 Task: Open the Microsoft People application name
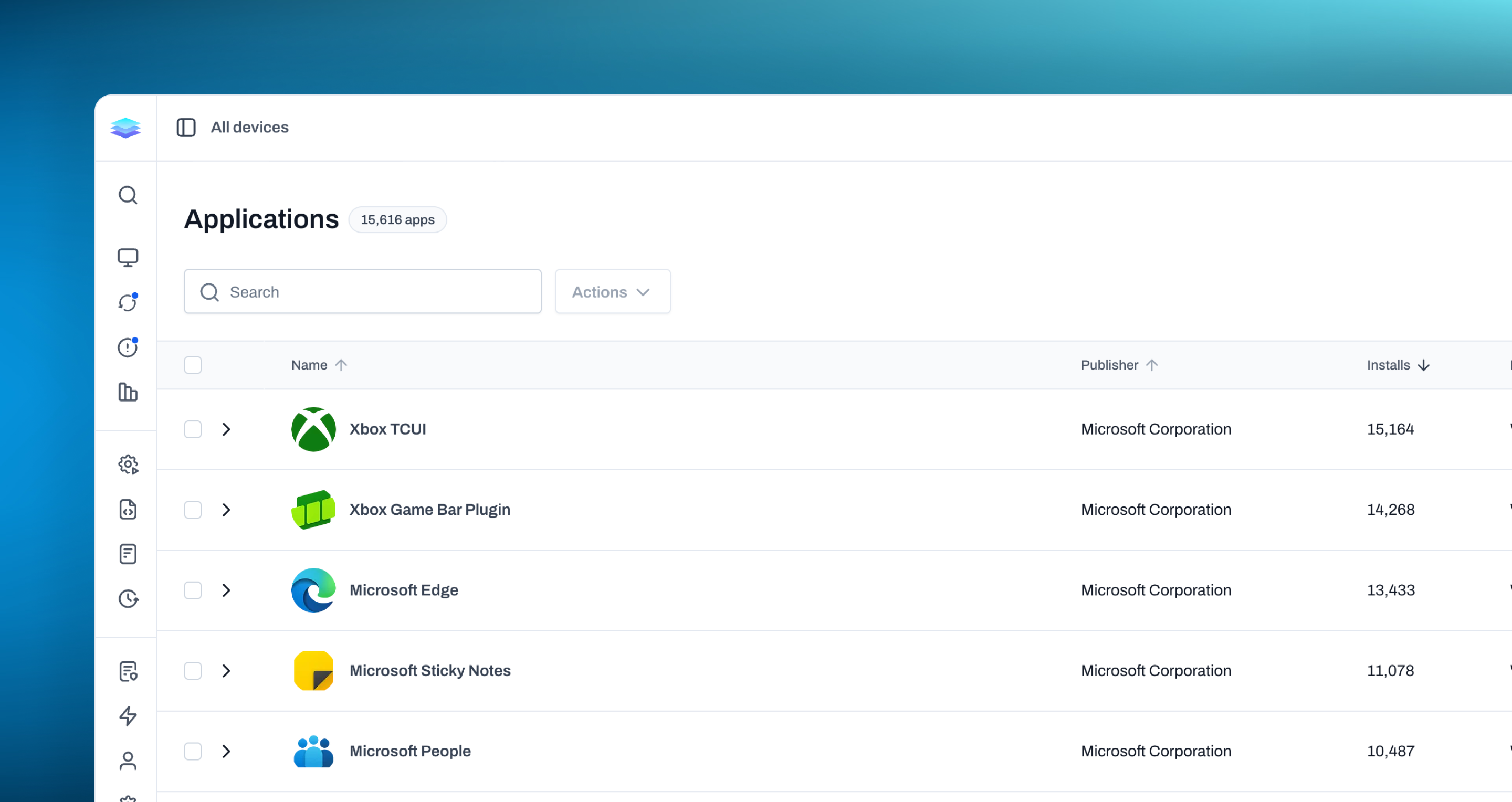click(x=410, y=751)
